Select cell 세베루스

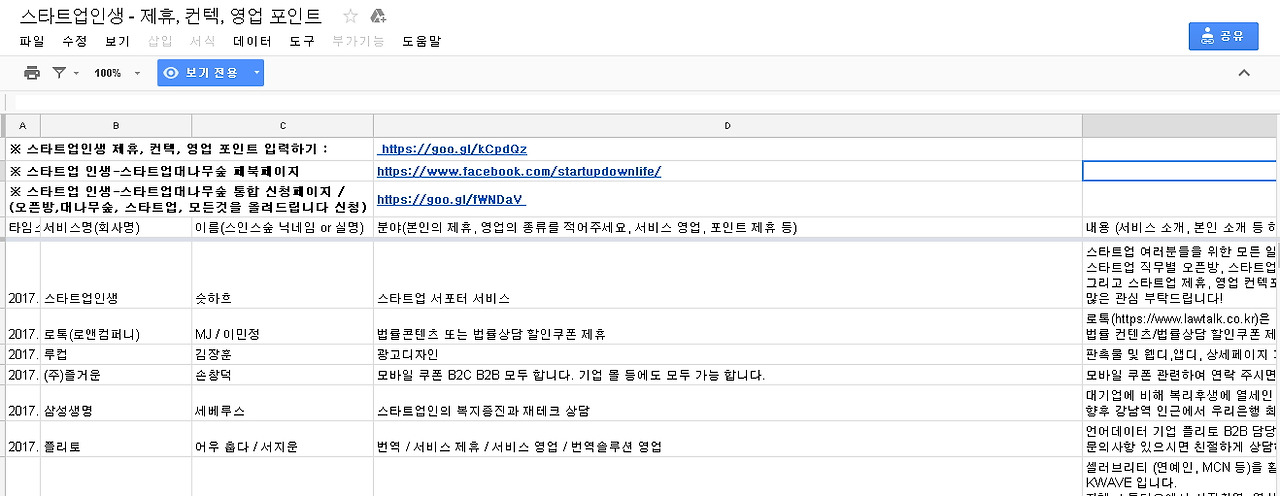283,403
